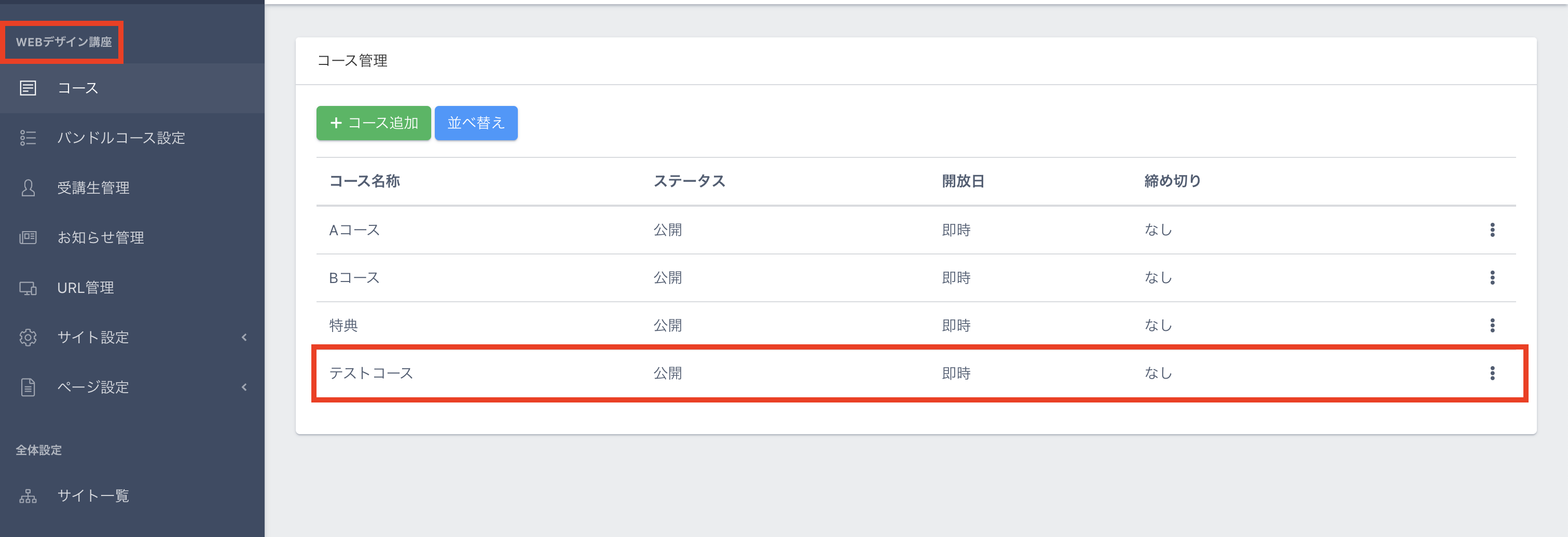Click the URL管理 monitor icon

[28, 288]
